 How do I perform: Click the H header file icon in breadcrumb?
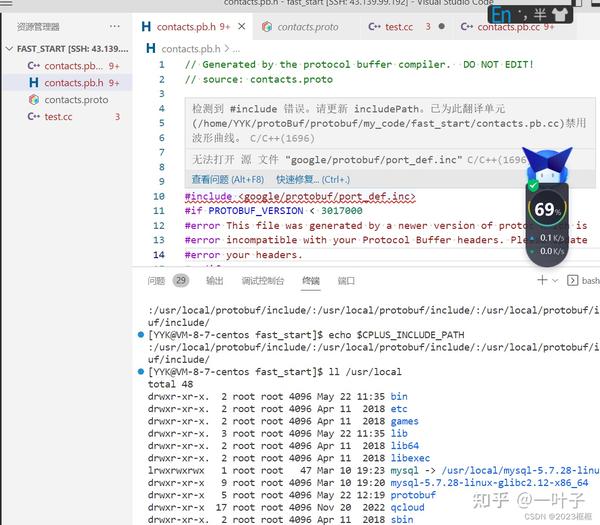(x=151, y=49)
